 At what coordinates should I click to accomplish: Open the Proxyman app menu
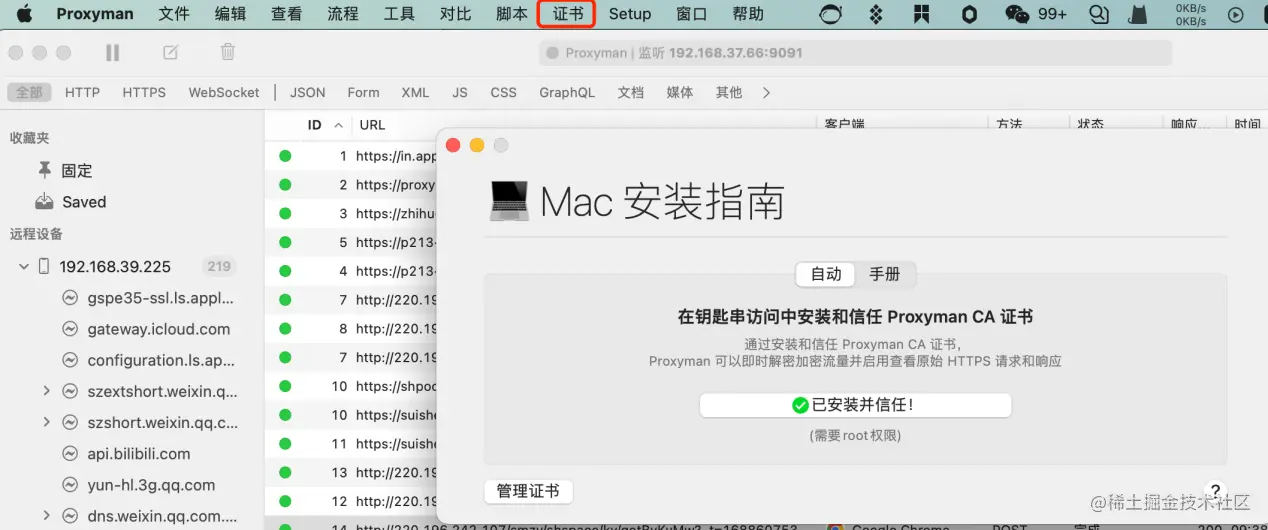(96, 14)
